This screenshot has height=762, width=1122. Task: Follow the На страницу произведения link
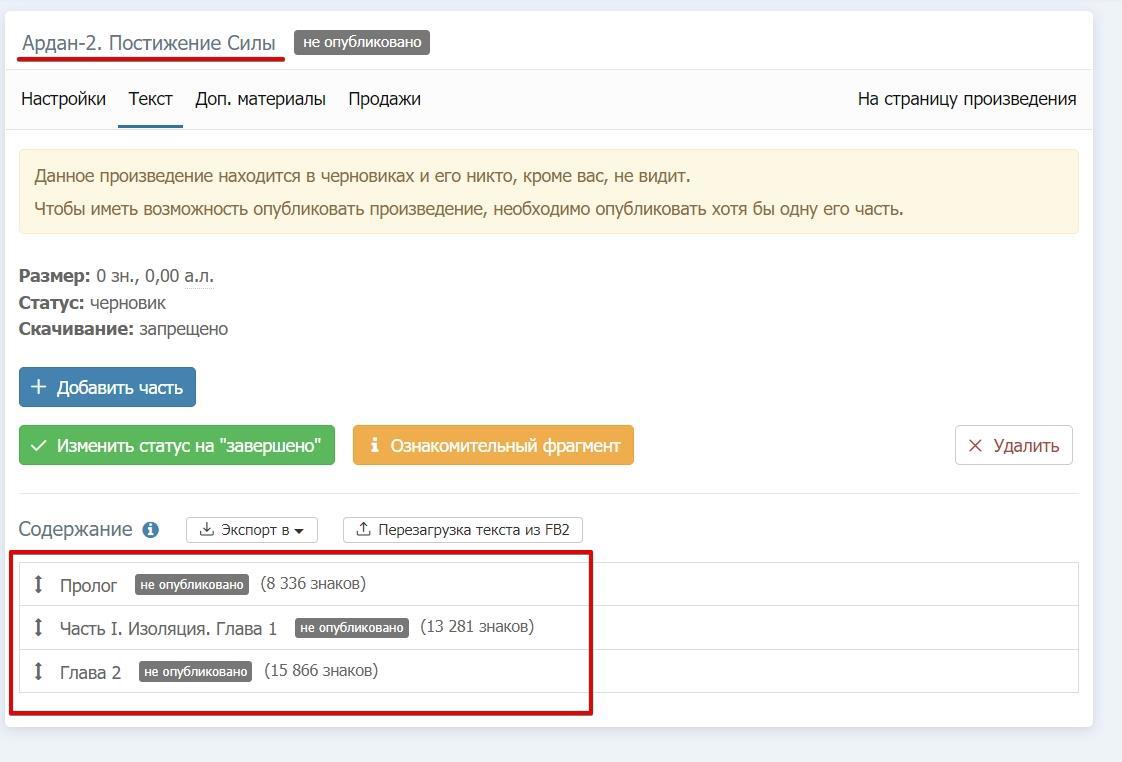coord(966,99)
